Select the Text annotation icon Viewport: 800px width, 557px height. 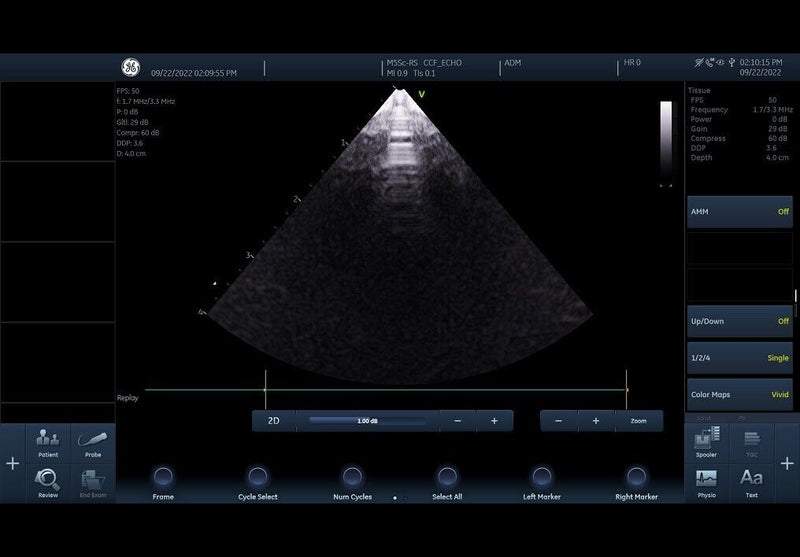point(751,482)
